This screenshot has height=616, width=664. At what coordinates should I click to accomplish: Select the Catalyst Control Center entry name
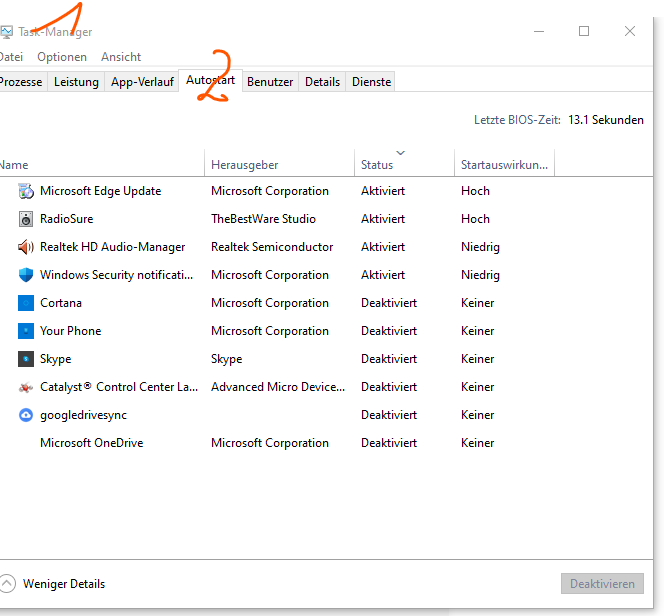[x=119, y=387]
